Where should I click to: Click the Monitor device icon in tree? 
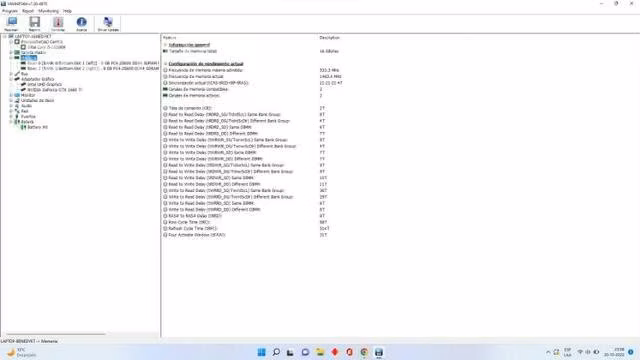[17, 95]
